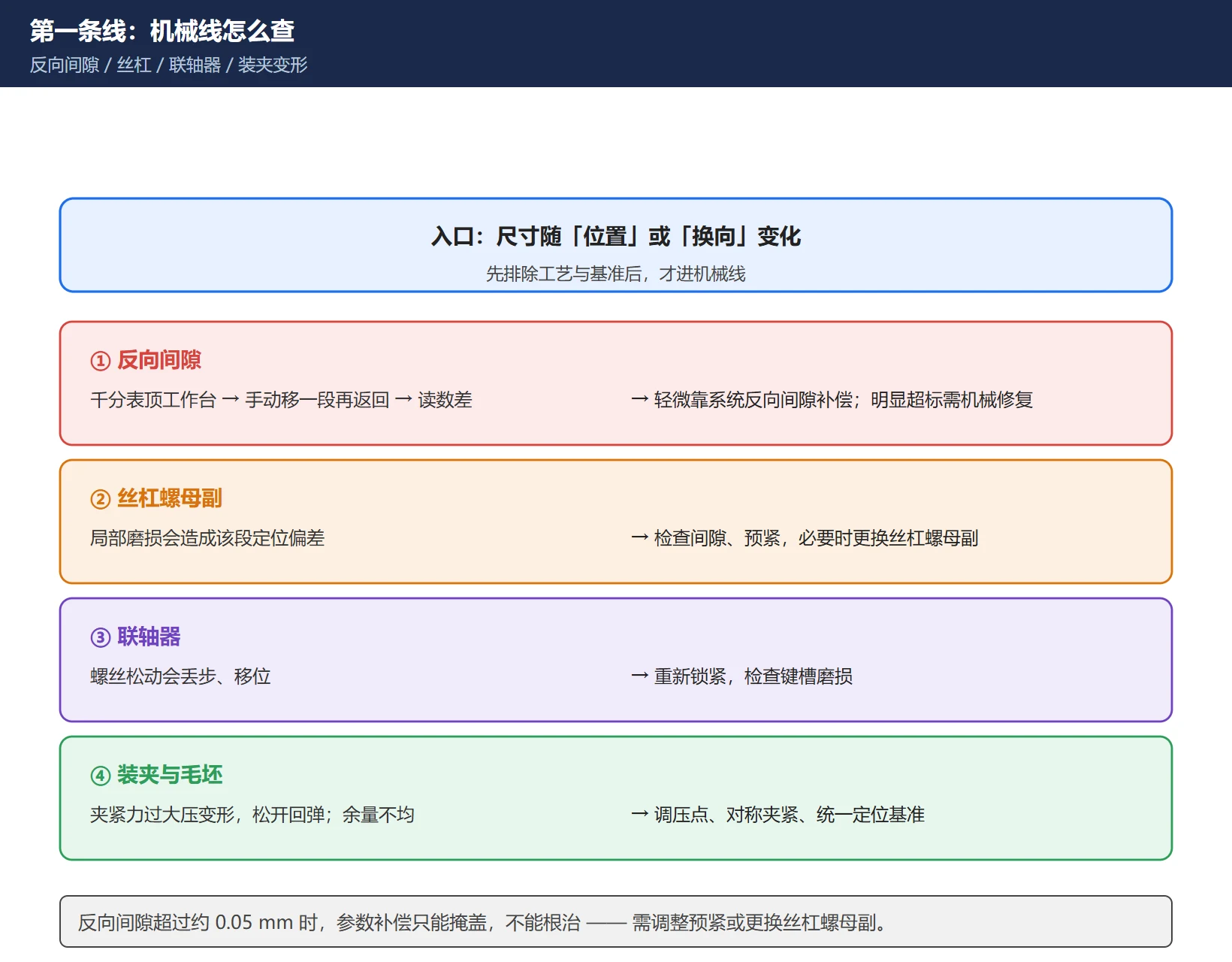Click text 夹紧力过大压变形,松开回弹;余量不均
The image size is (1232, 962).
(x=252, y=815)
